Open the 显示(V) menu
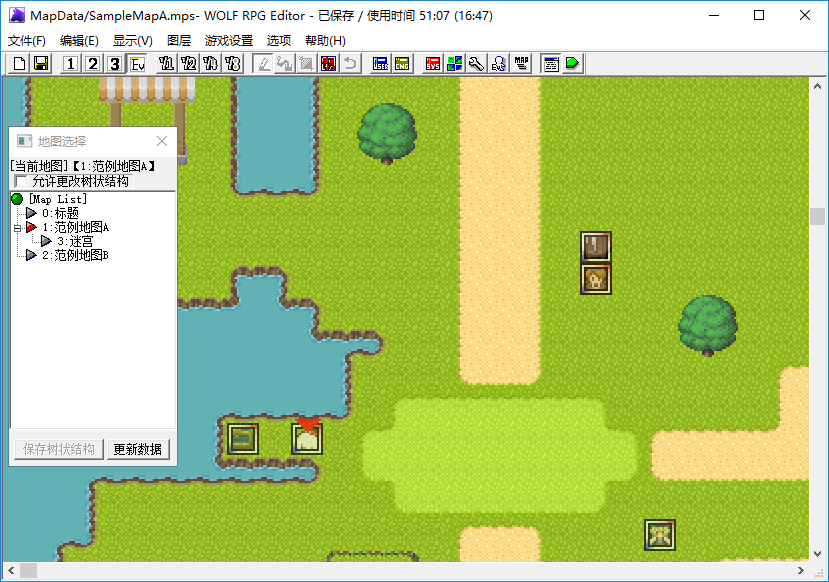Screen dimensions: 829x582 (x=133, y=41)
